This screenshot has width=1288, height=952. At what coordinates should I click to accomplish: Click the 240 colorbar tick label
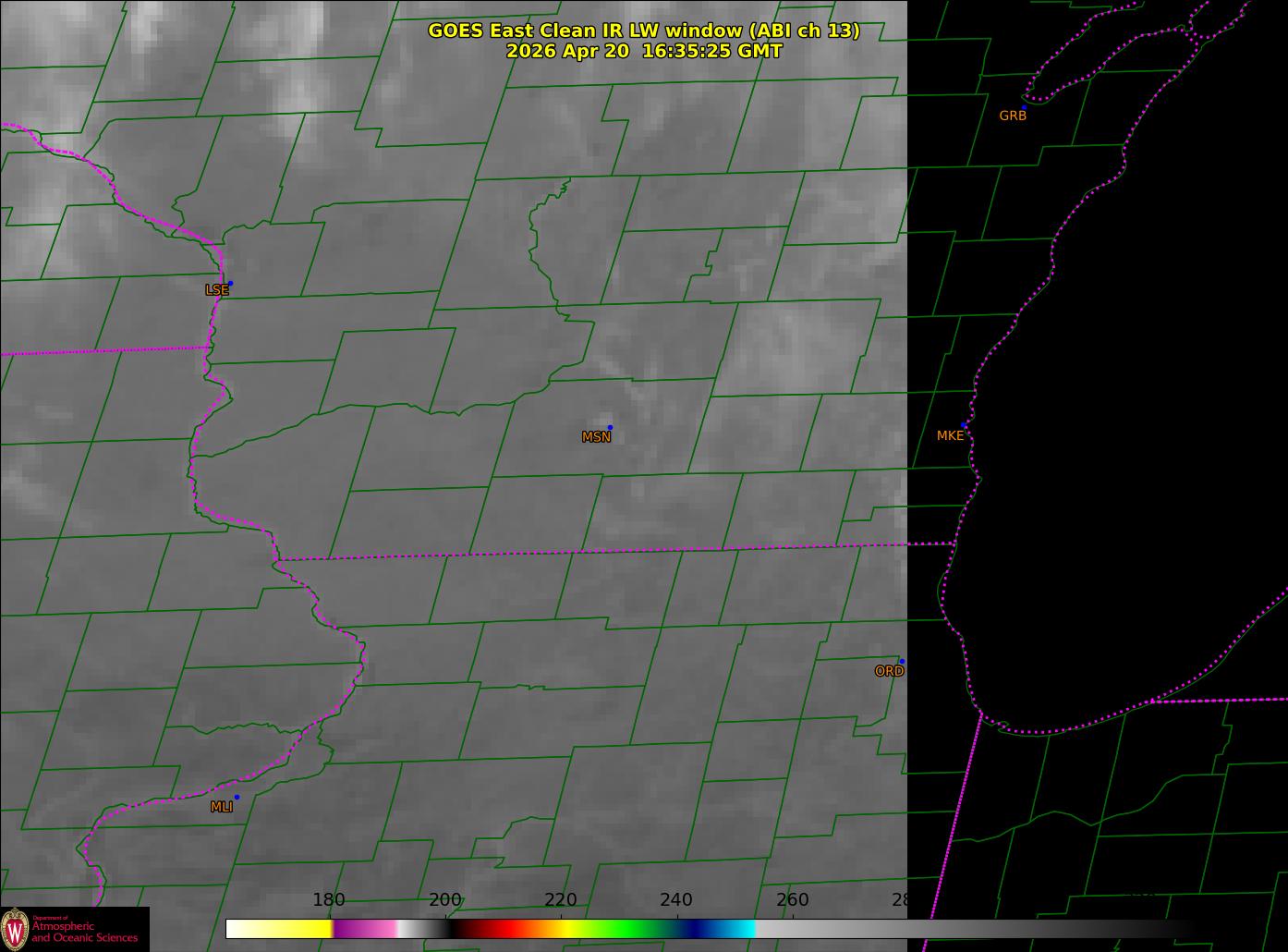tap(676, 899)
